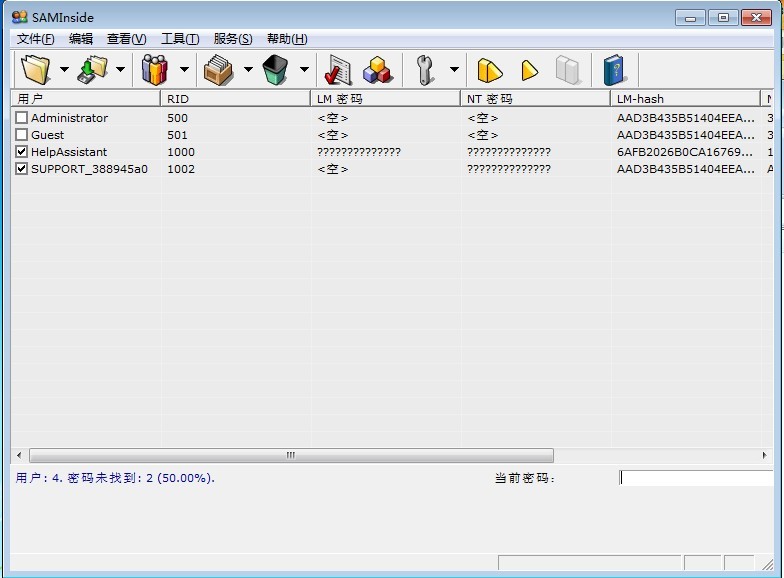Screen dimensions: 784x578
Task: Click the add users people icon
Action: click(x=155, y=70)
